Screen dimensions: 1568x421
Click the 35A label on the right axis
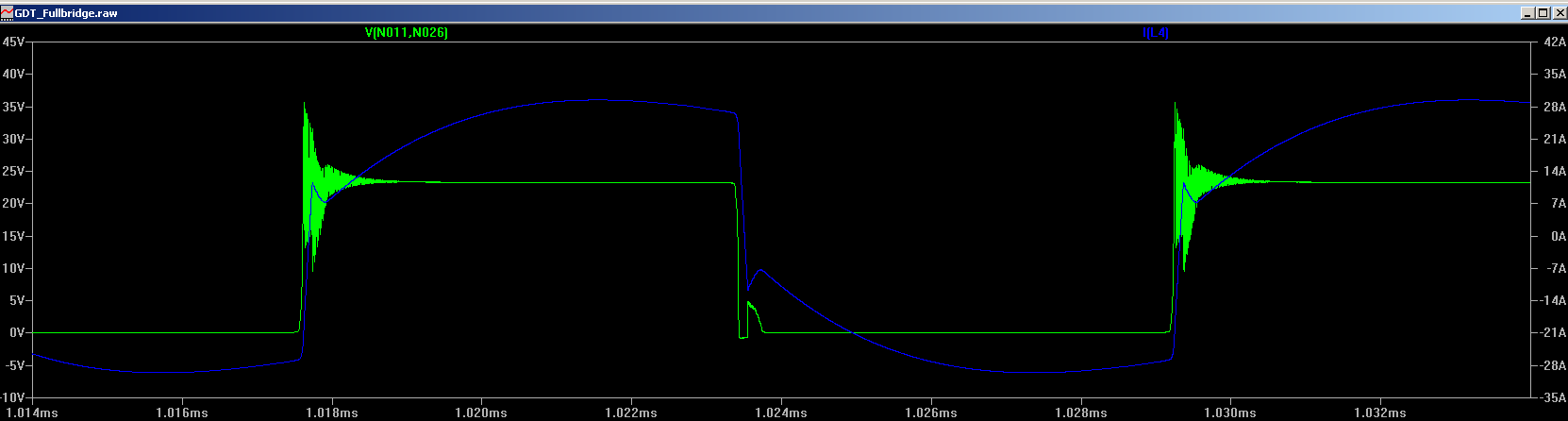(1555, 74)
